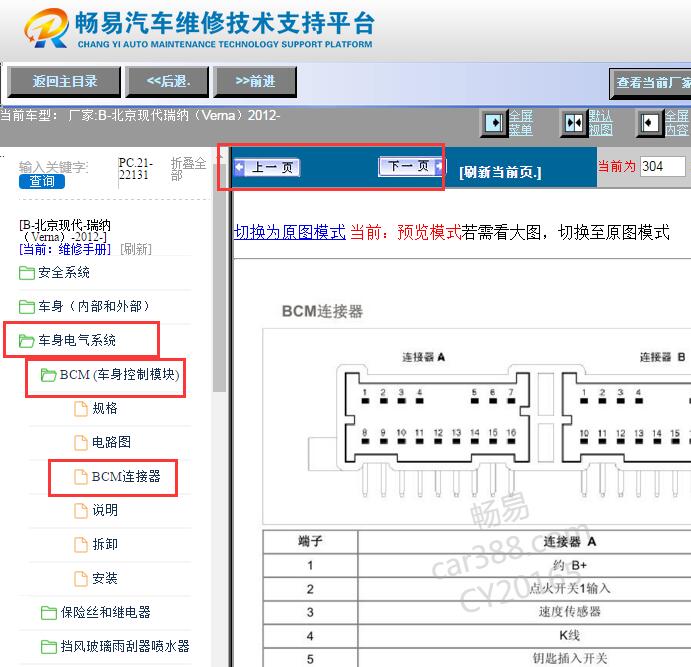691x667 pixels.
Task: Click the full-screen content (全屏内容) icon
Action: click(649, 123)
